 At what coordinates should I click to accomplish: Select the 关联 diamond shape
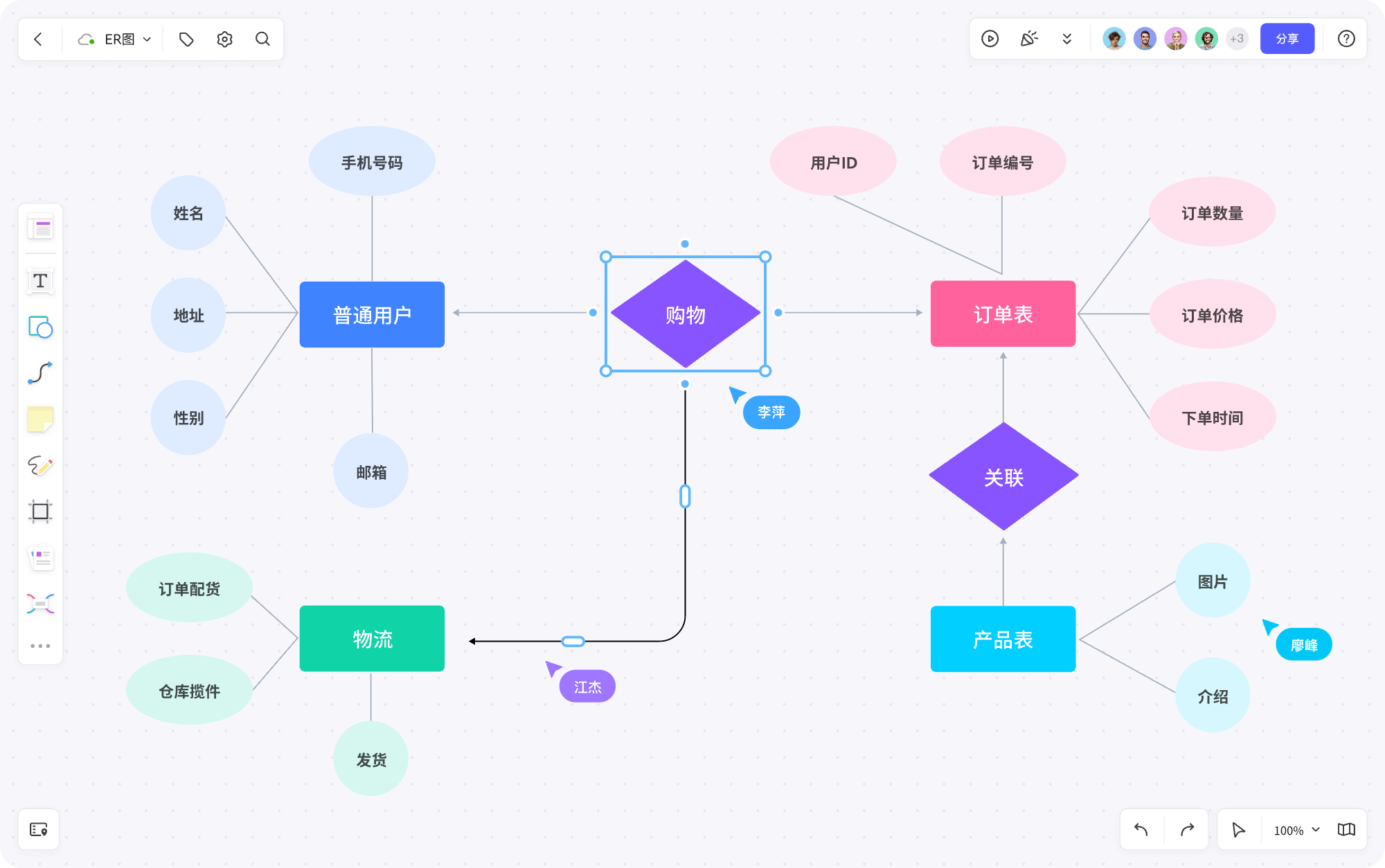pos(1003,476)
